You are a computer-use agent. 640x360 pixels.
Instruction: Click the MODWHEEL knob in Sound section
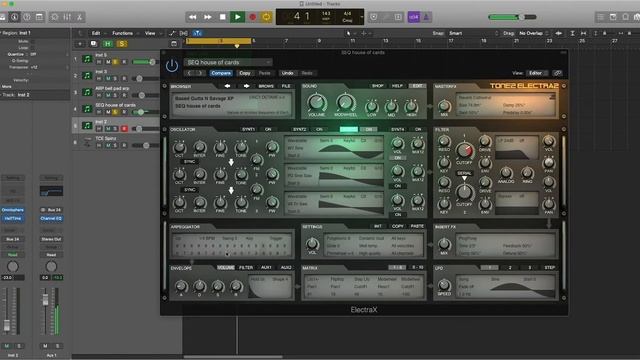tap(346, 103)
